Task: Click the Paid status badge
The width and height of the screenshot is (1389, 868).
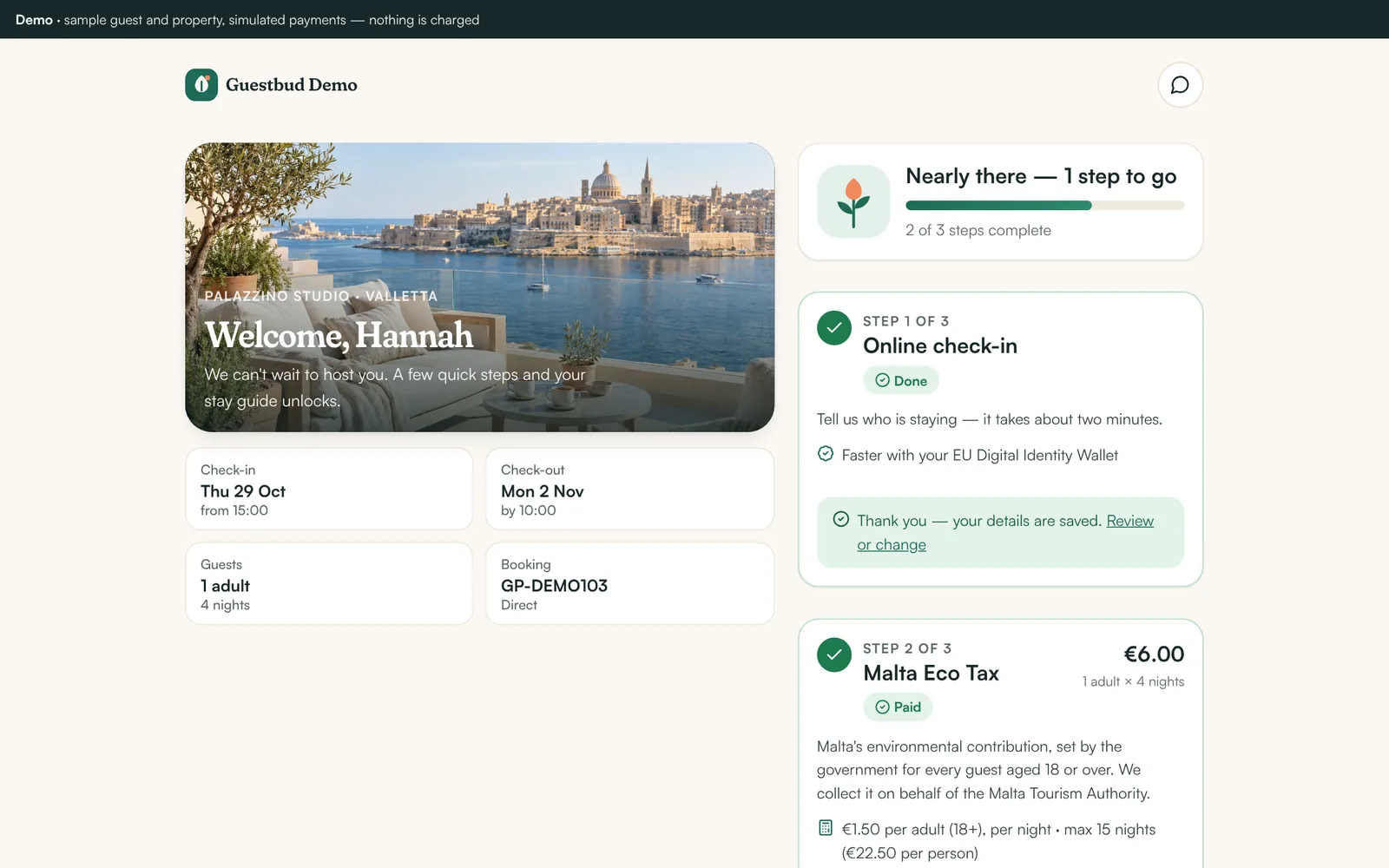Action: click(898, 707)
